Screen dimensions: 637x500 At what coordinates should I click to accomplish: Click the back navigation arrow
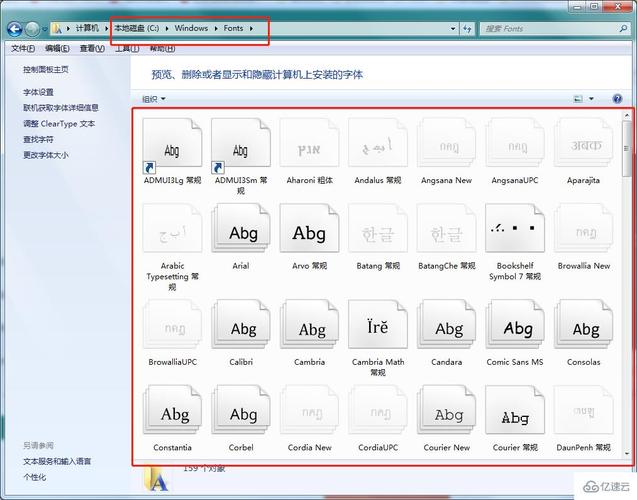[15, 29]
